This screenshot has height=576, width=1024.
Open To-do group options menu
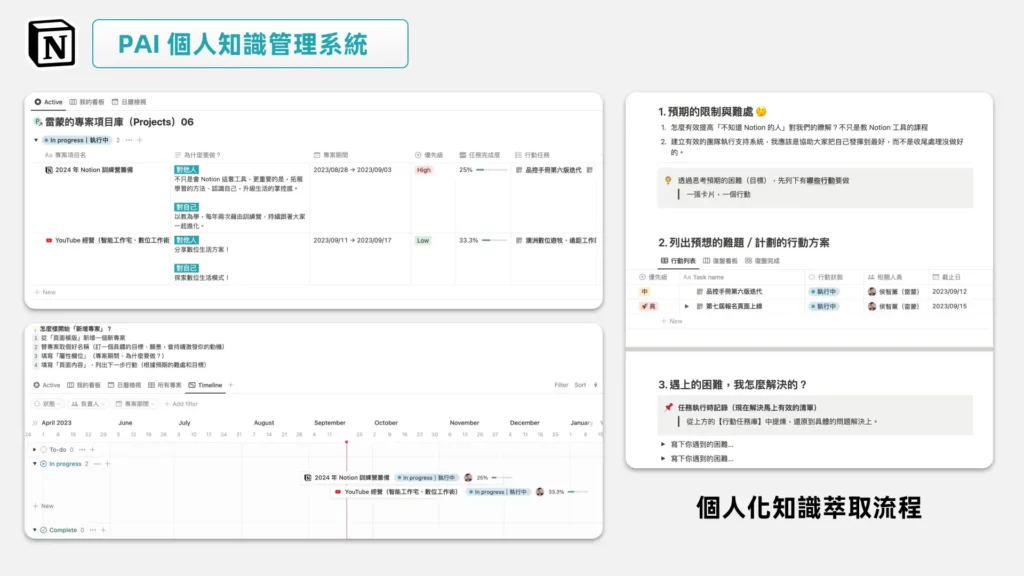click(x=82, y=449)
